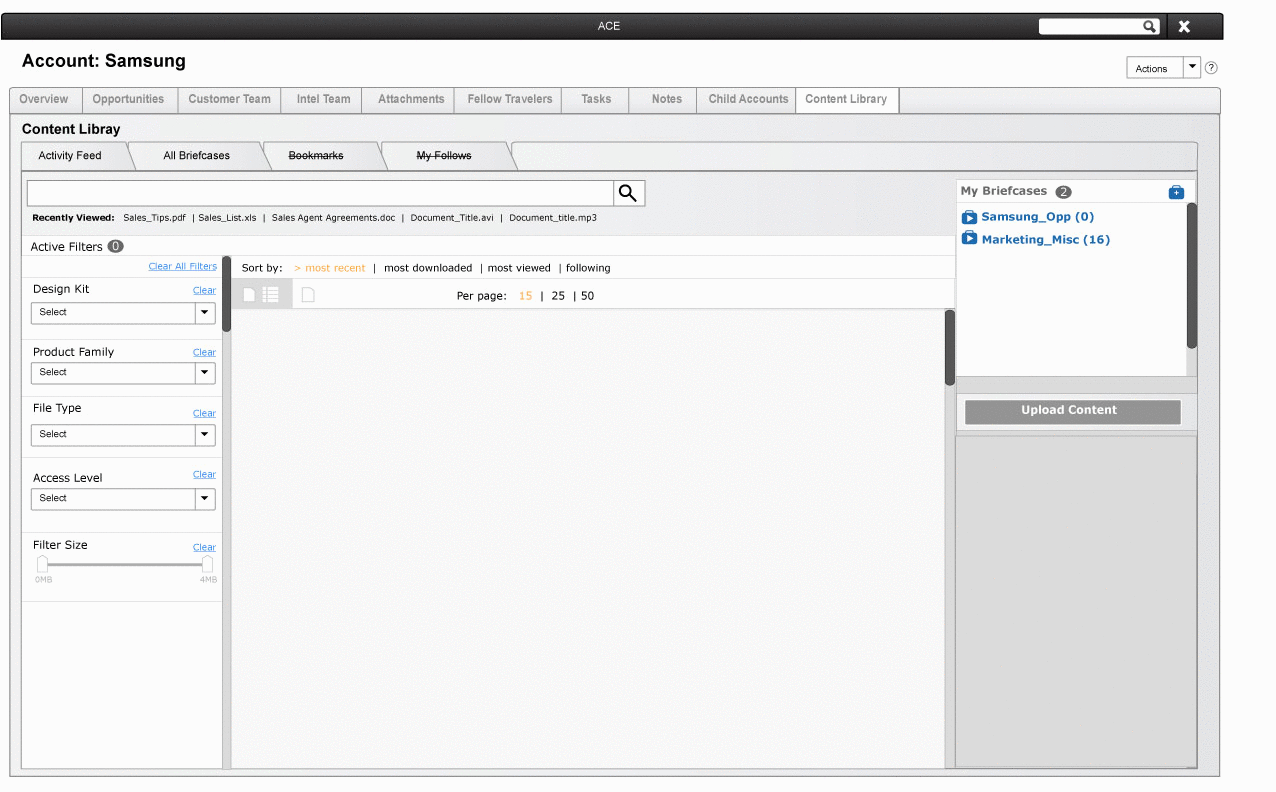Click the Upload Content button

pyautogui.click(x=1071, y=410)
